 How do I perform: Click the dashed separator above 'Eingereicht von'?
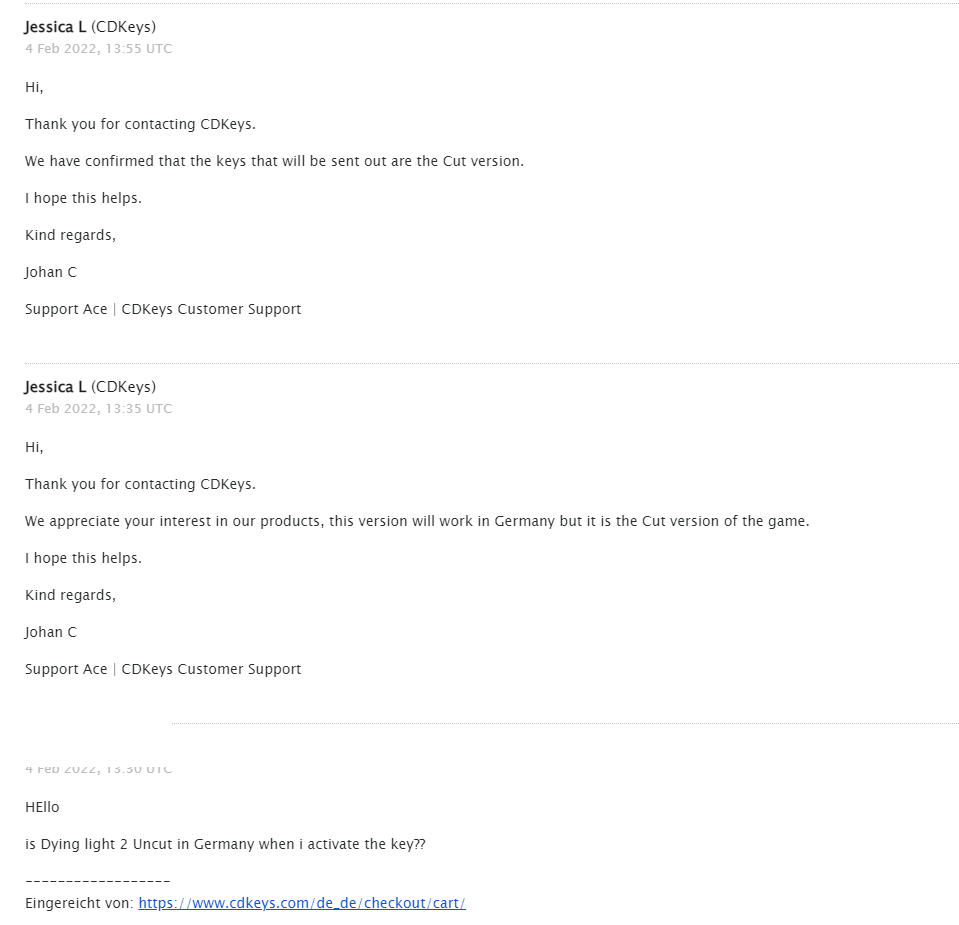tap(97, 881)
